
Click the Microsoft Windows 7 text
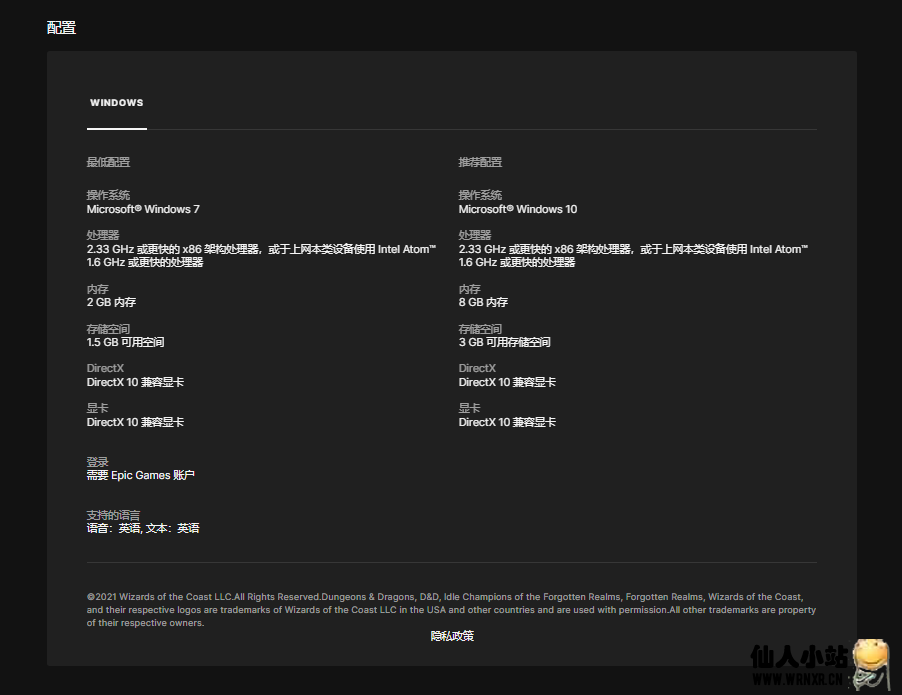tap(143, 209)
